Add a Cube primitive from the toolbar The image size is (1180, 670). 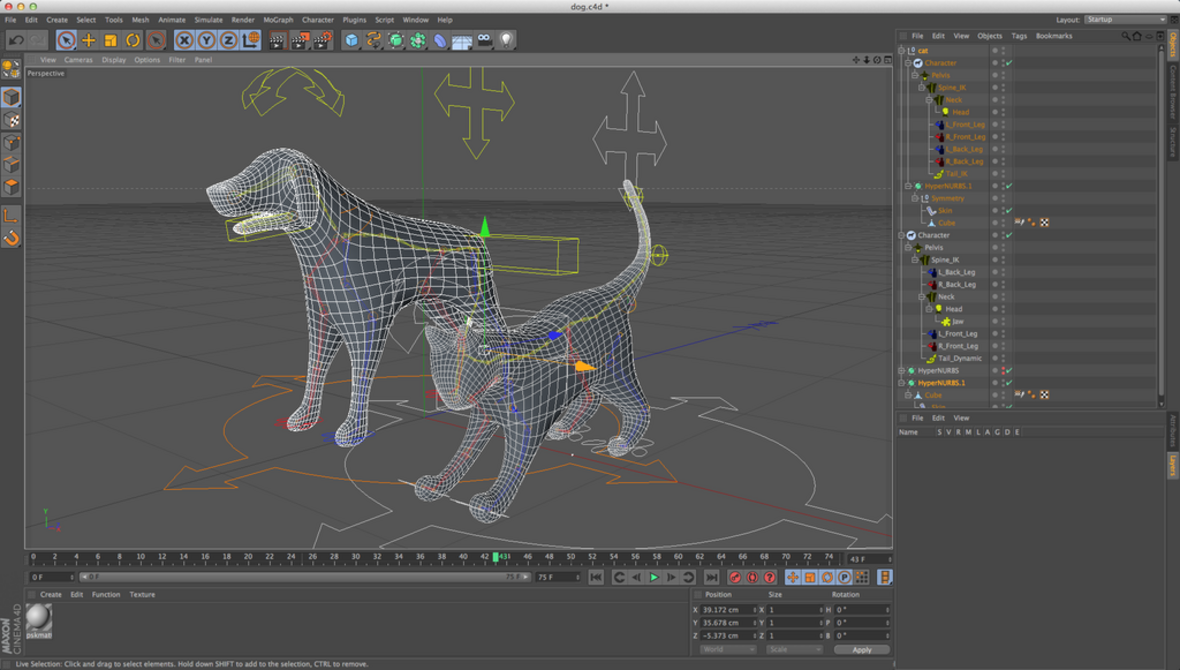tap(351, 40)
